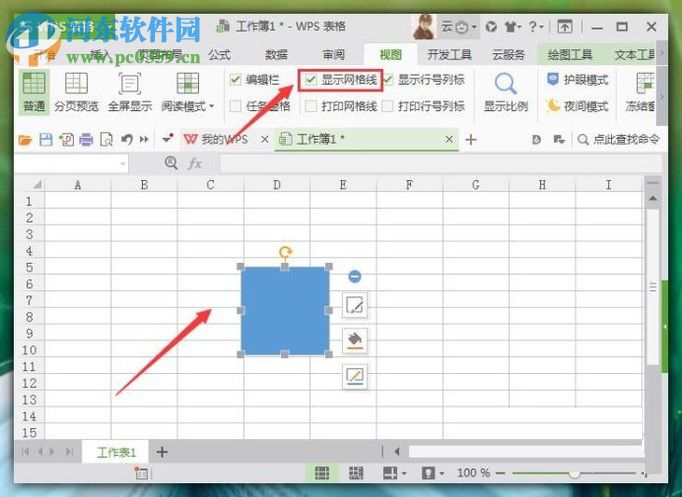
Task: Select the blue rectangle shape
Action: [285, 311]
